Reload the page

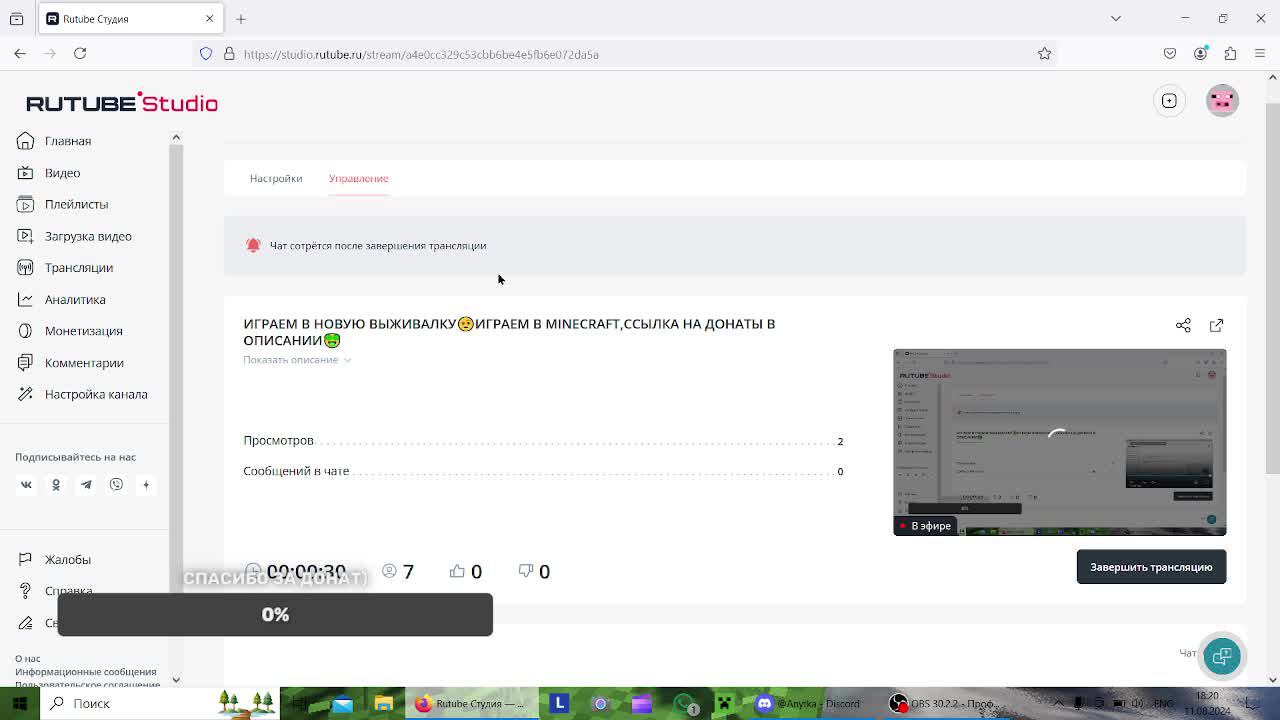coord(80,54)
